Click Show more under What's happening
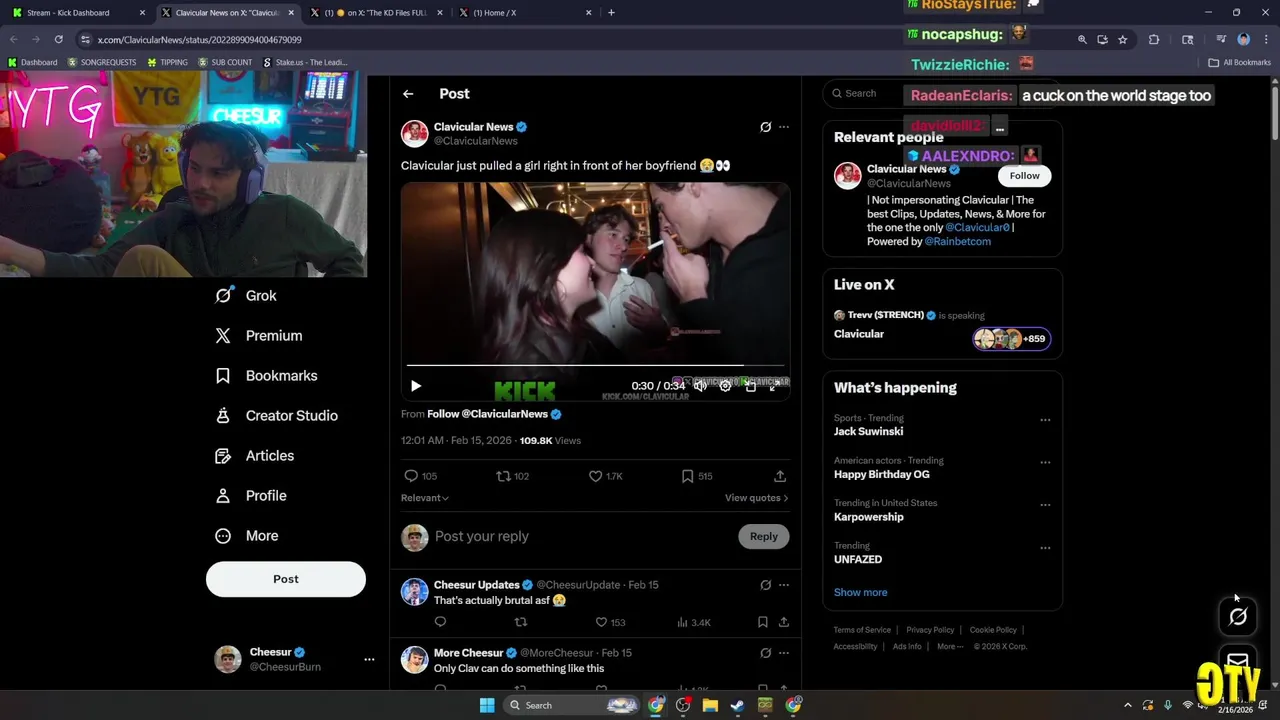Screen dimensions: 1280x720 tap(861, 593)
